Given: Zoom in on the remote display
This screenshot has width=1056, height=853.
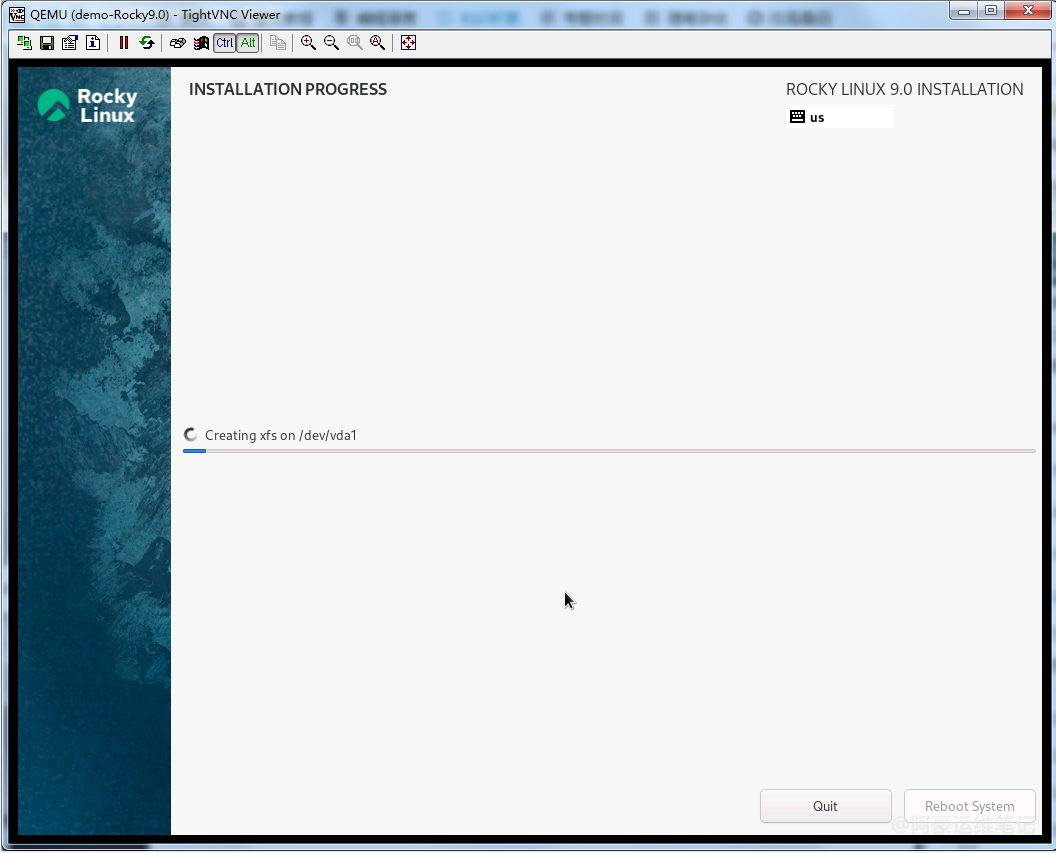Looking at the screenshot, I should pyautogui.click(x=308, y=43).
